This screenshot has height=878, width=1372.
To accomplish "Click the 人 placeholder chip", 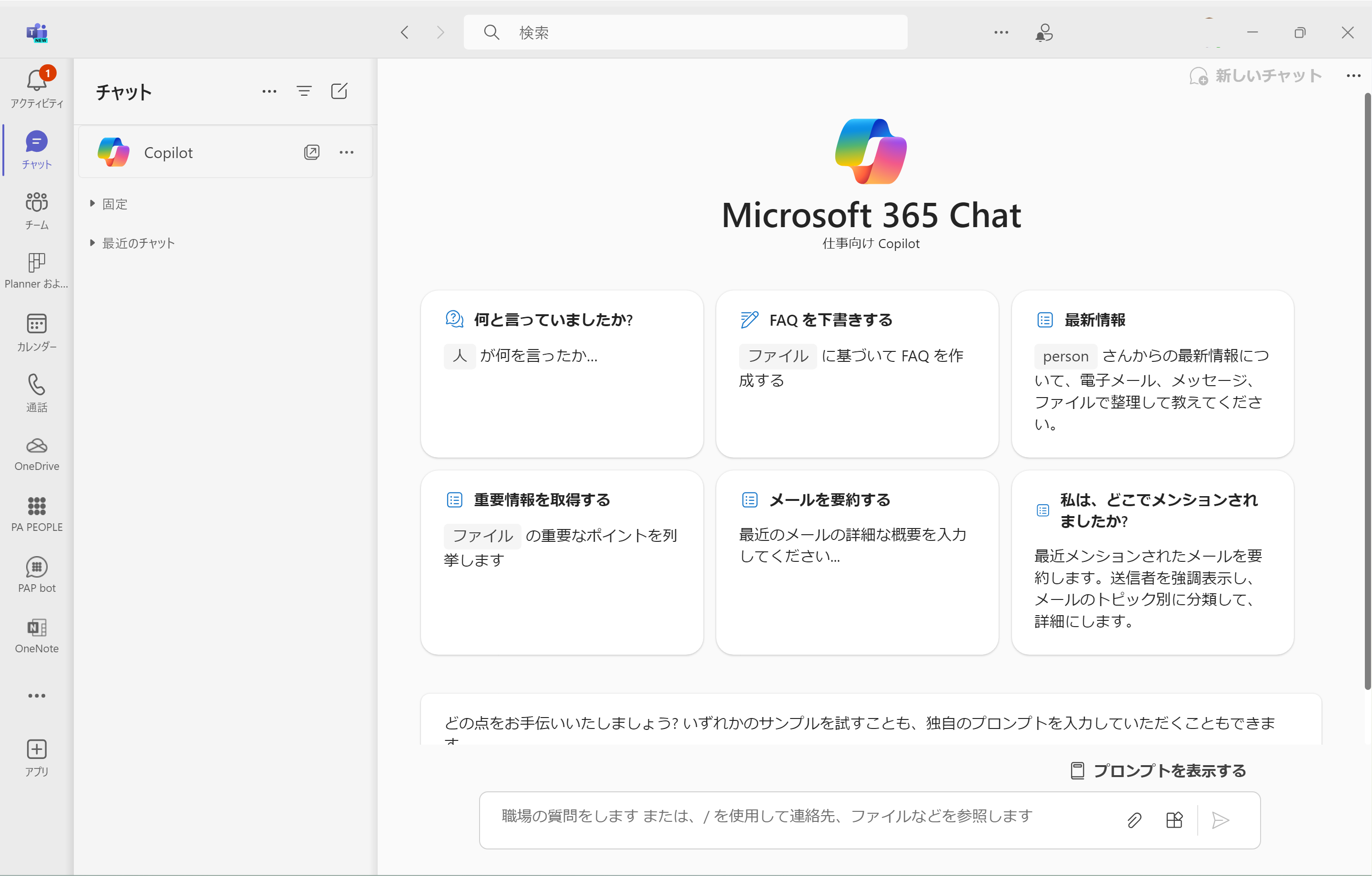I will 460,356.
